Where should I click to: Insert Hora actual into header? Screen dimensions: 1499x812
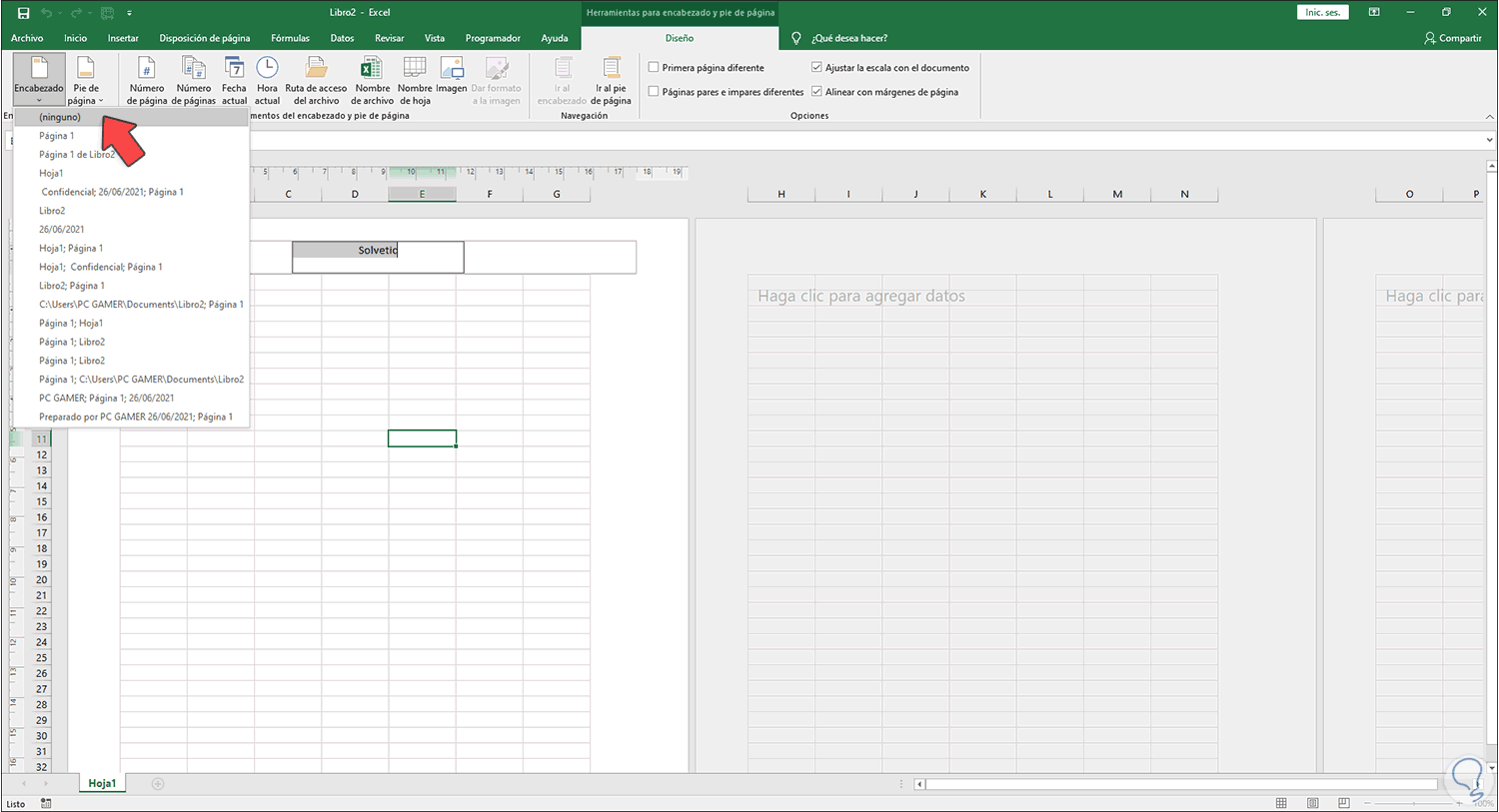(x=267, y=79)
